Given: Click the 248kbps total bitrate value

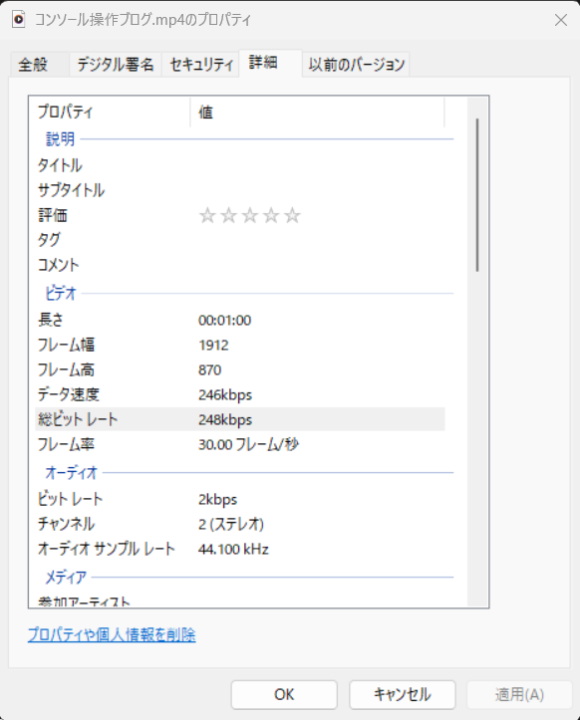Looking at the screenshot, I should 225,420.
